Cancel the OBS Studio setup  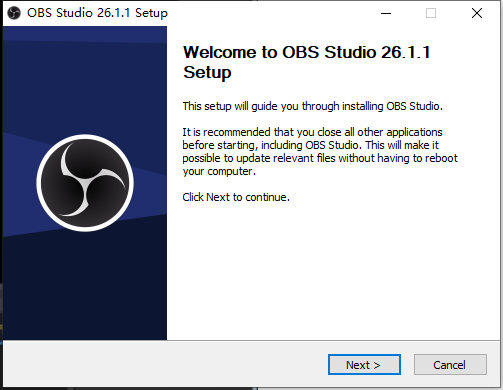(450, 365)
